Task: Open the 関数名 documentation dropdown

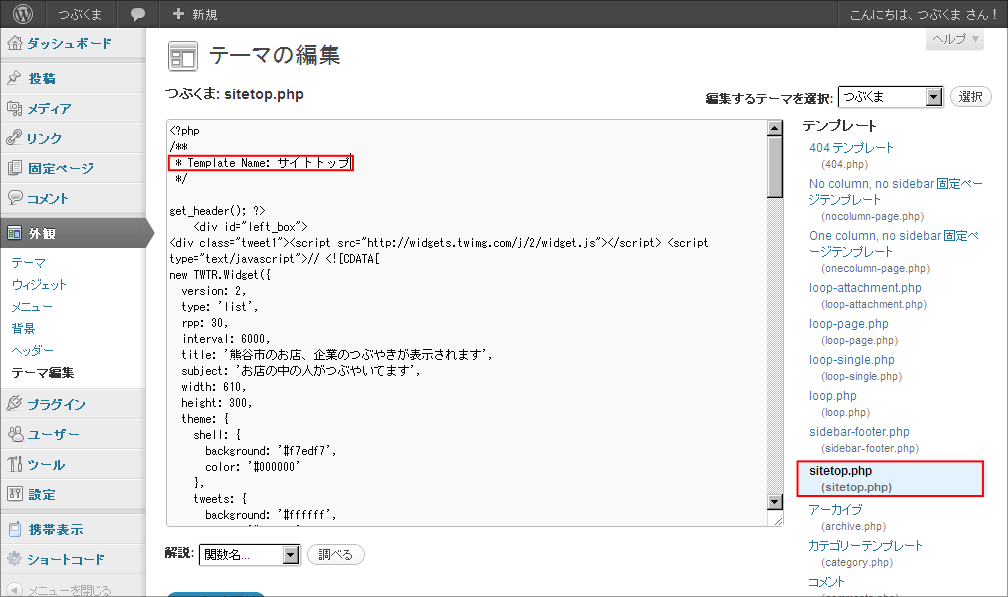Action: (x=249, y=555)
